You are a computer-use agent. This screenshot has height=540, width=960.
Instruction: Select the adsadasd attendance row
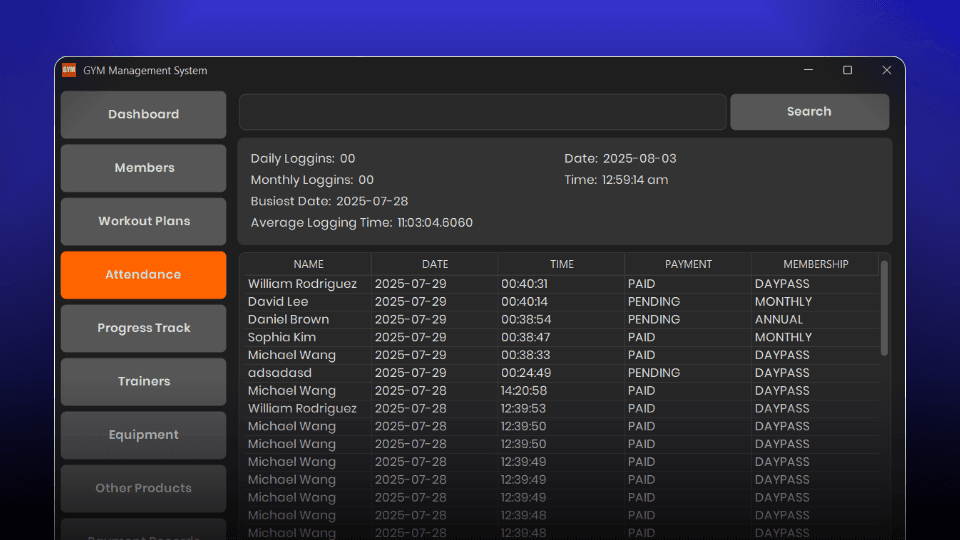[x=561, y=373]
